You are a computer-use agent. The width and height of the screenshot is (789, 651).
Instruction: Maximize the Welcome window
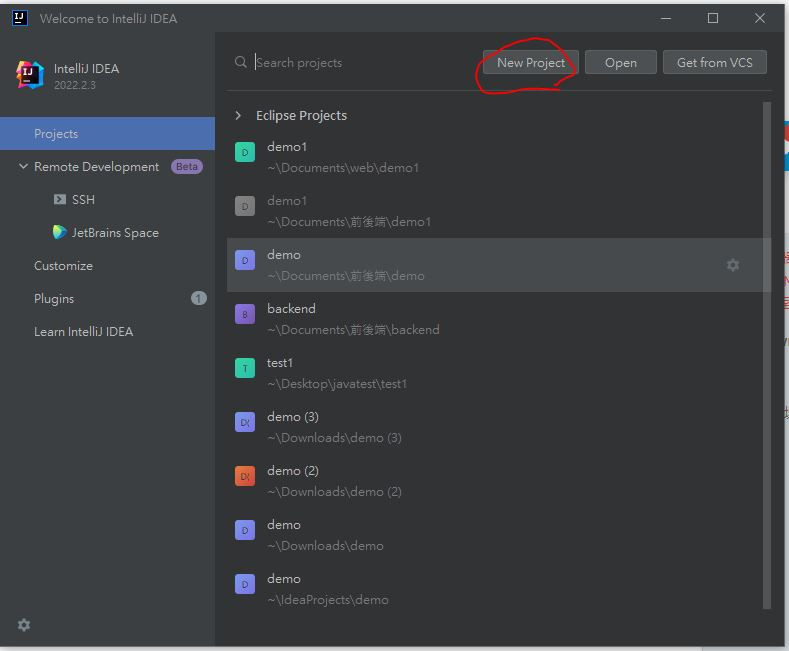coord(713,19)
